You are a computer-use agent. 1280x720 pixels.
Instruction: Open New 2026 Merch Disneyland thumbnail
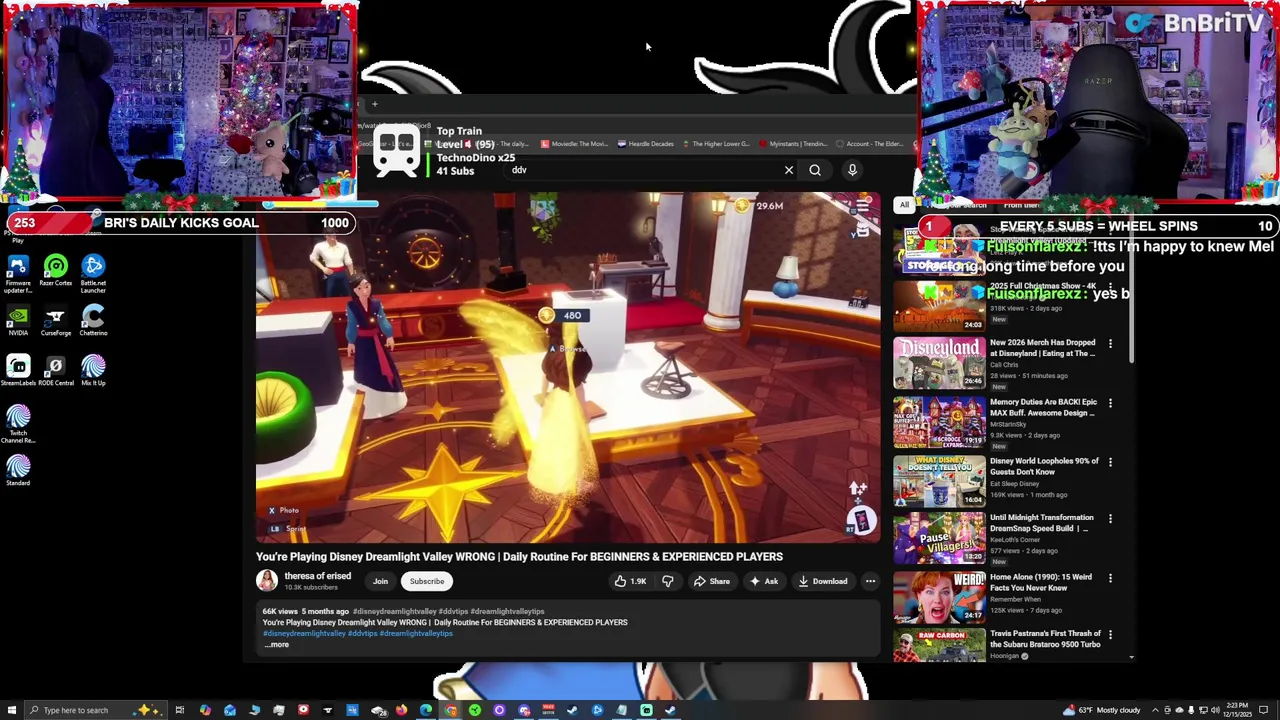click(x=939, y=362)
